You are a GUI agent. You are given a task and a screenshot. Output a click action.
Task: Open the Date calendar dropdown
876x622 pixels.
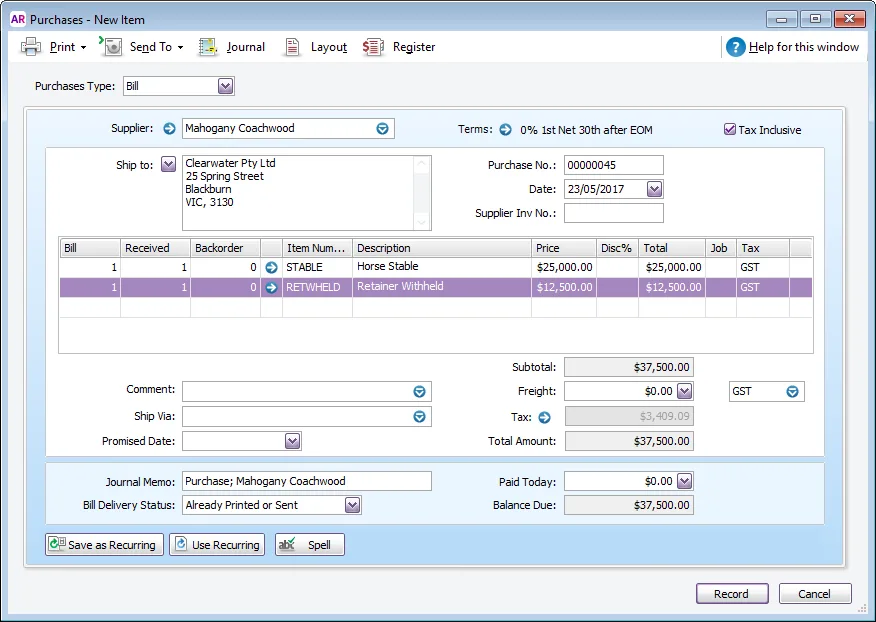(654, 189)
